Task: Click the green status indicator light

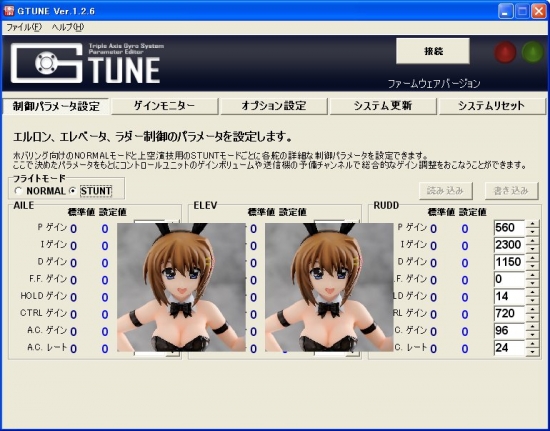Action: tap(532, 52)
